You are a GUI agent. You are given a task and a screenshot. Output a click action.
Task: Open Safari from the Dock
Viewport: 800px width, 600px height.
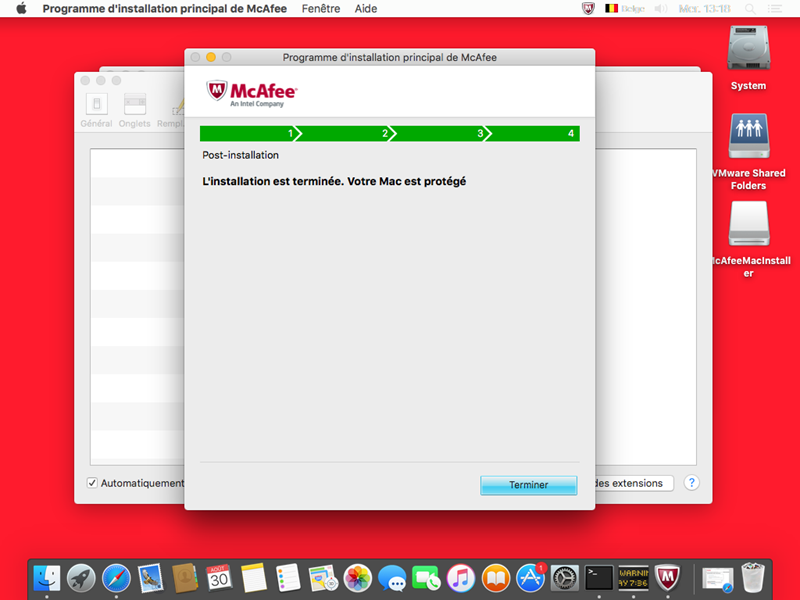(x=116, y=578)
